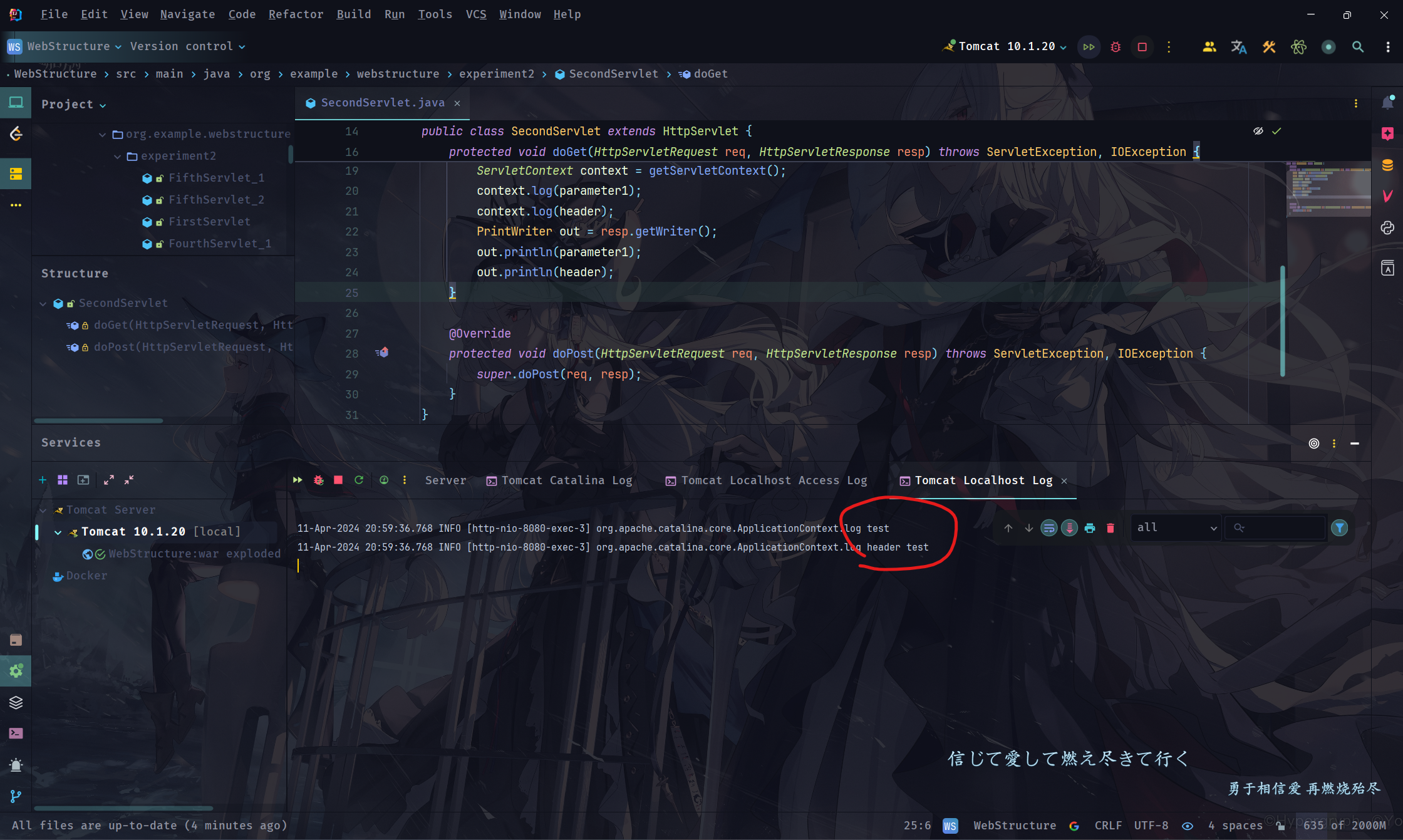
Task: Click SecondServlet breadcrumb
Action: 606,74
